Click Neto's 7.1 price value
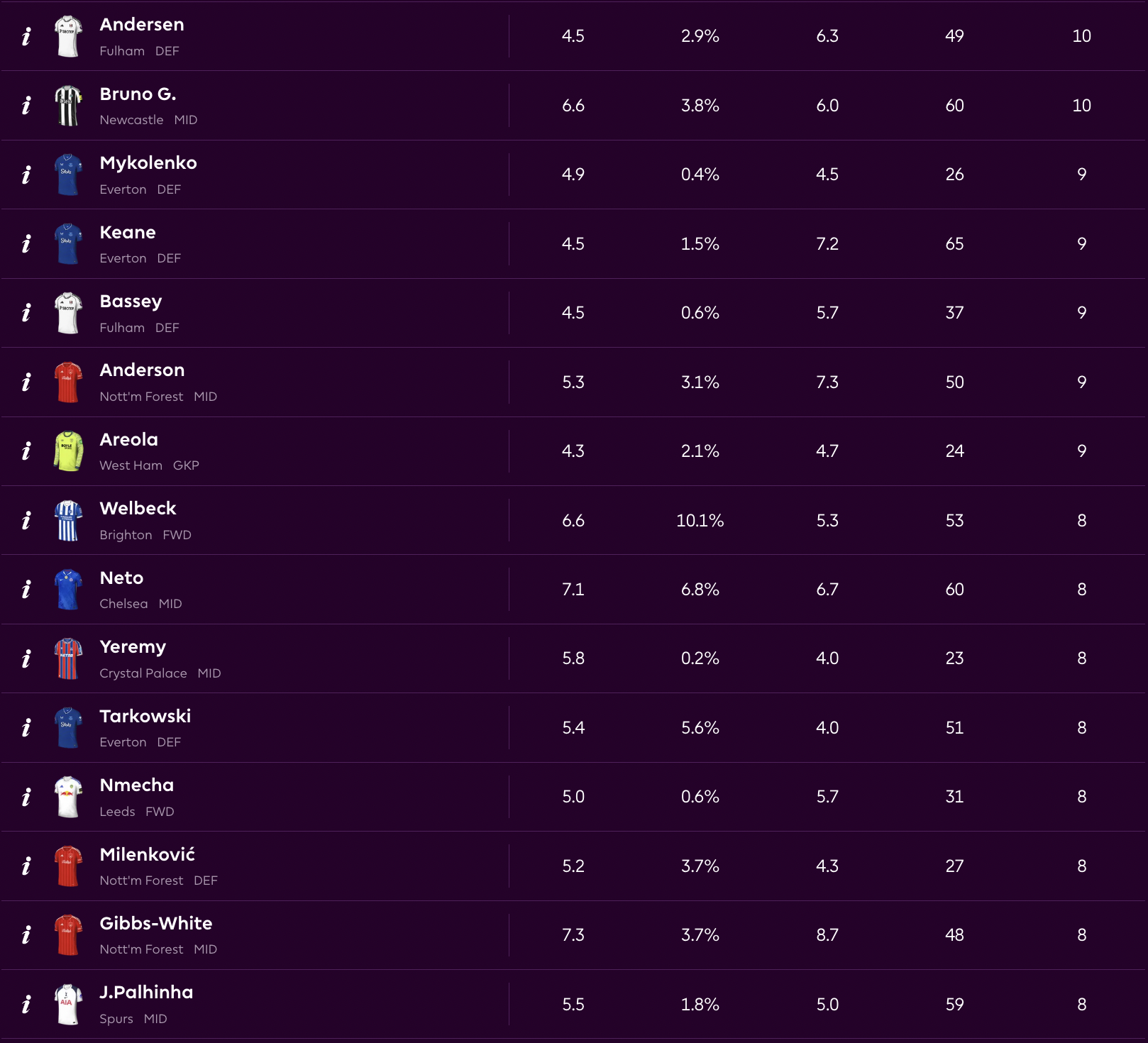The width and height of the screenshot is (1148, 1043). (x=573, y=590)
